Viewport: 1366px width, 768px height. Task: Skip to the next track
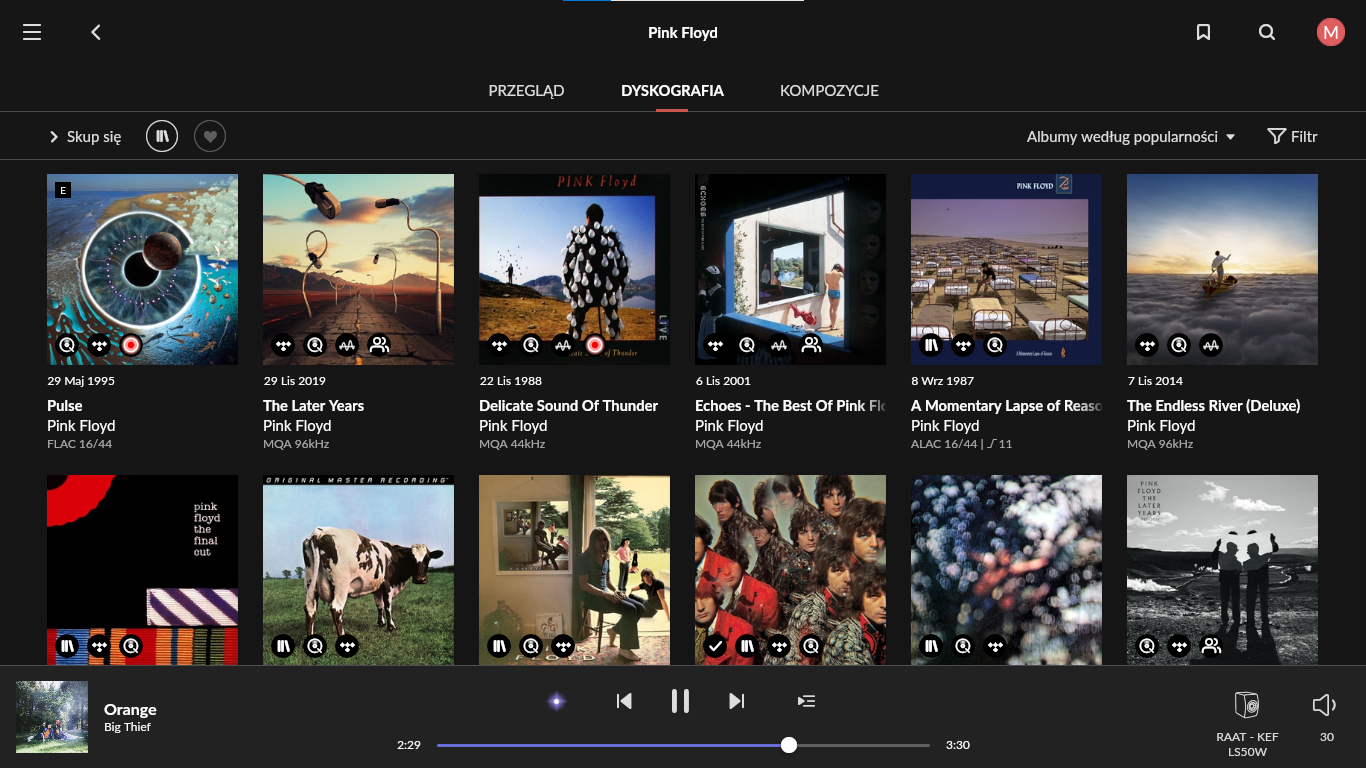pyautogui.click(x=736, y=701)
